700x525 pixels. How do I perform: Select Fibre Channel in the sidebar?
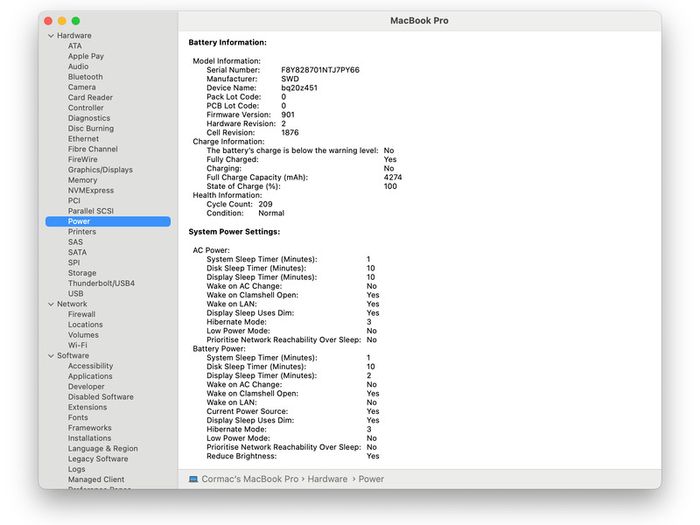[x=93, y=149]
